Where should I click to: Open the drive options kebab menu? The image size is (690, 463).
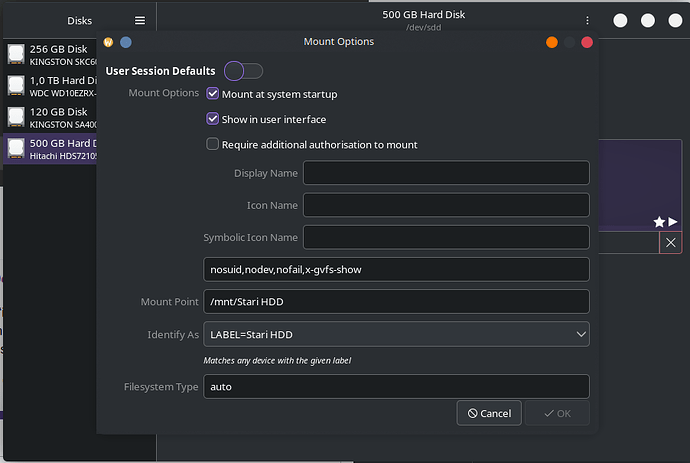588,20
